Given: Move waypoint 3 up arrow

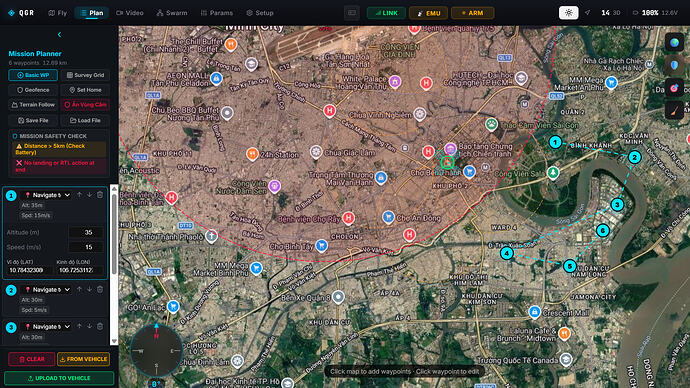Looking at the screenshot, I should pos(79,326).
